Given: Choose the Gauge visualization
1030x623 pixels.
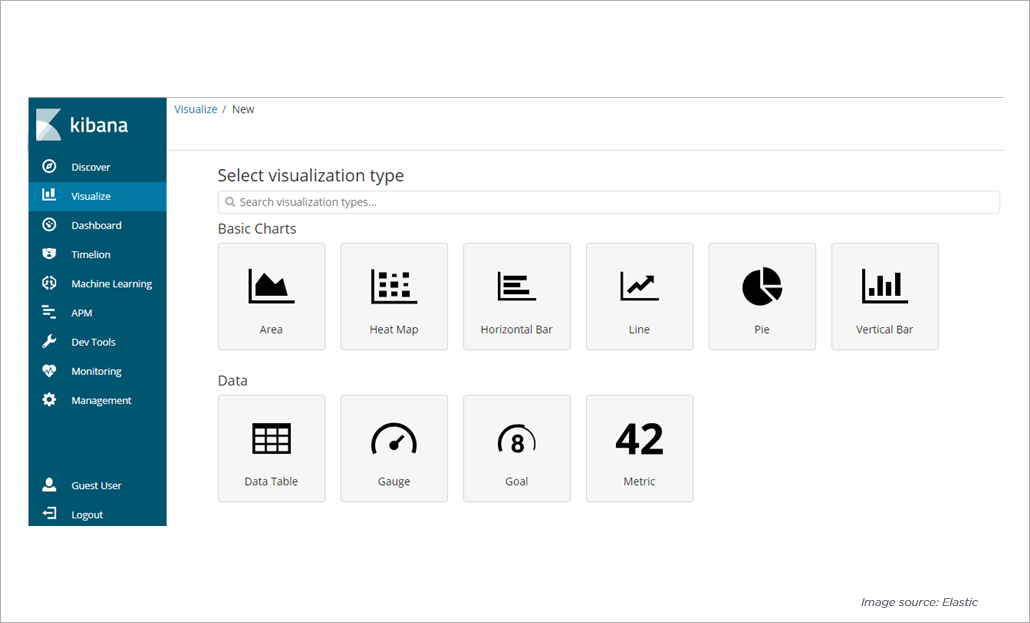Looking at the screenshot, I should pyautogui.click(x=394, y=448).
